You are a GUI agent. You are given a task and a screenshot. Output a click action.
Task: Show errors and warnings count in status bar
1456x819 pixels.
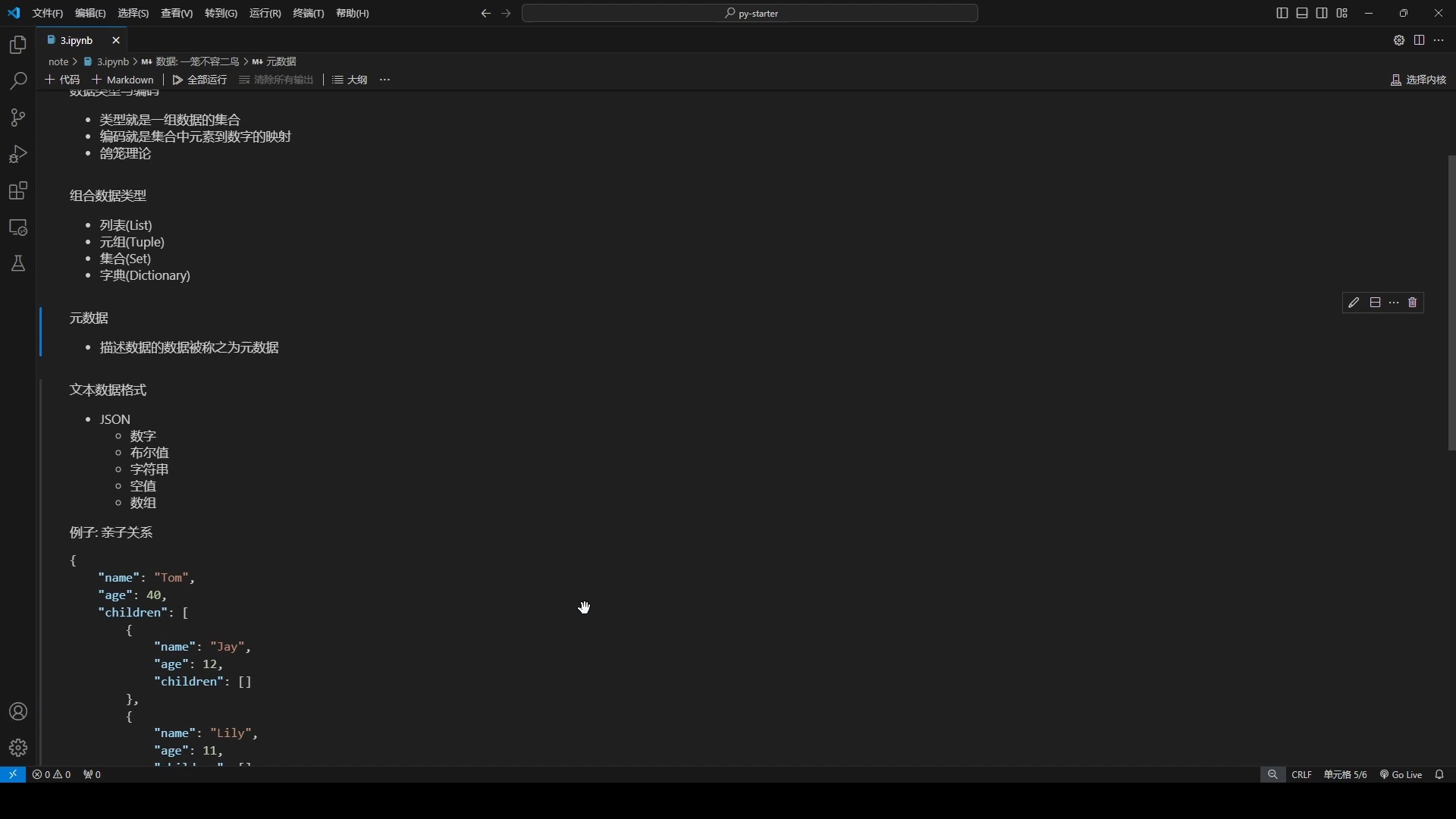coord(52,774)
